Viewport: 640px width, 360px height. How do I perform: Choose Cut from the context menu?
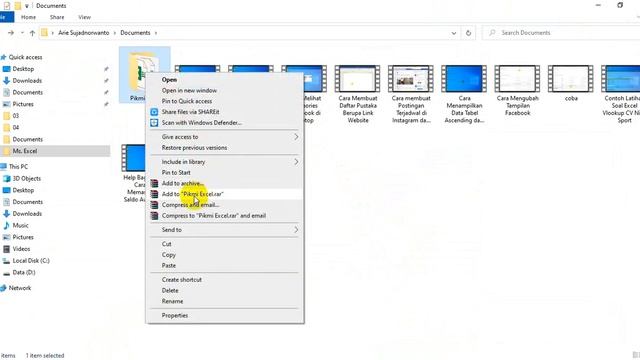(x=167, y=244)
